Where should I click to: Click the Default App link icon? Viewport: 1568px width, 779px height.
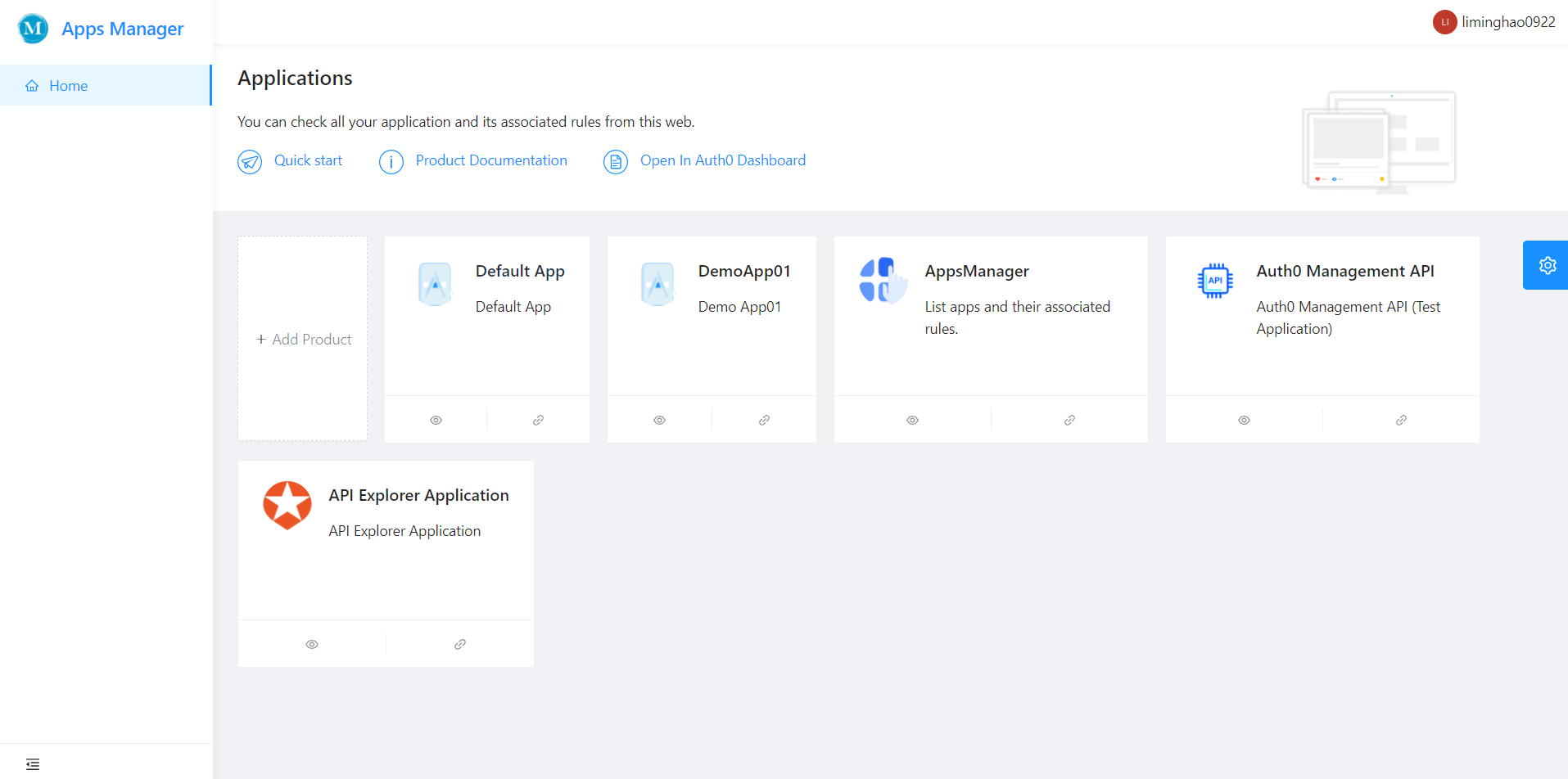(x=538, y=420)
